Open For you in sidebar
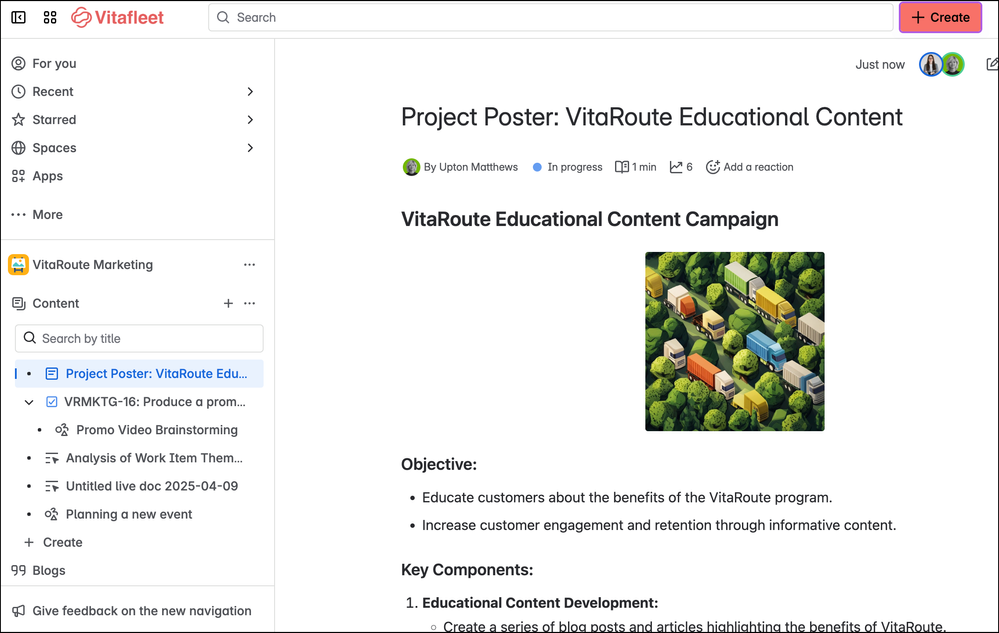The height and width of the screenshot is (633, 999). [54, 64]
